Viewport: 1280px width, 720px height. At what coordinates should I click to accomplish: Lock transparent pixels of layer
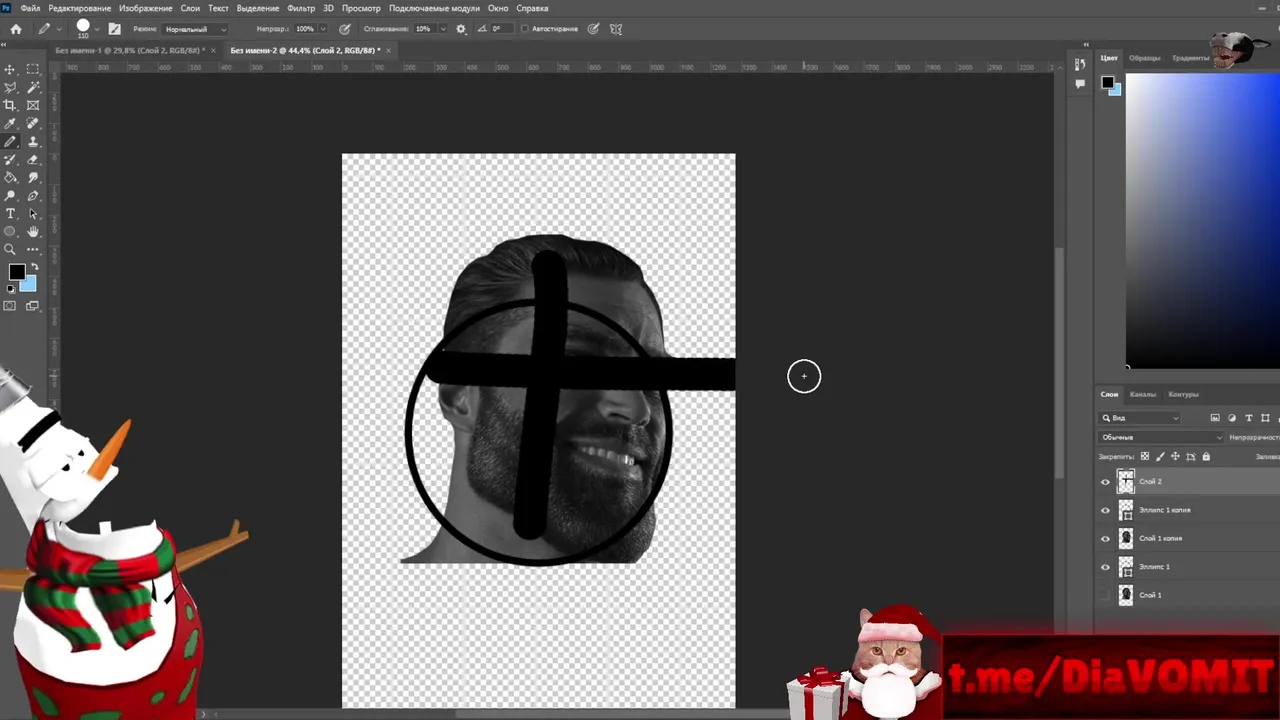click(1145, 457)
